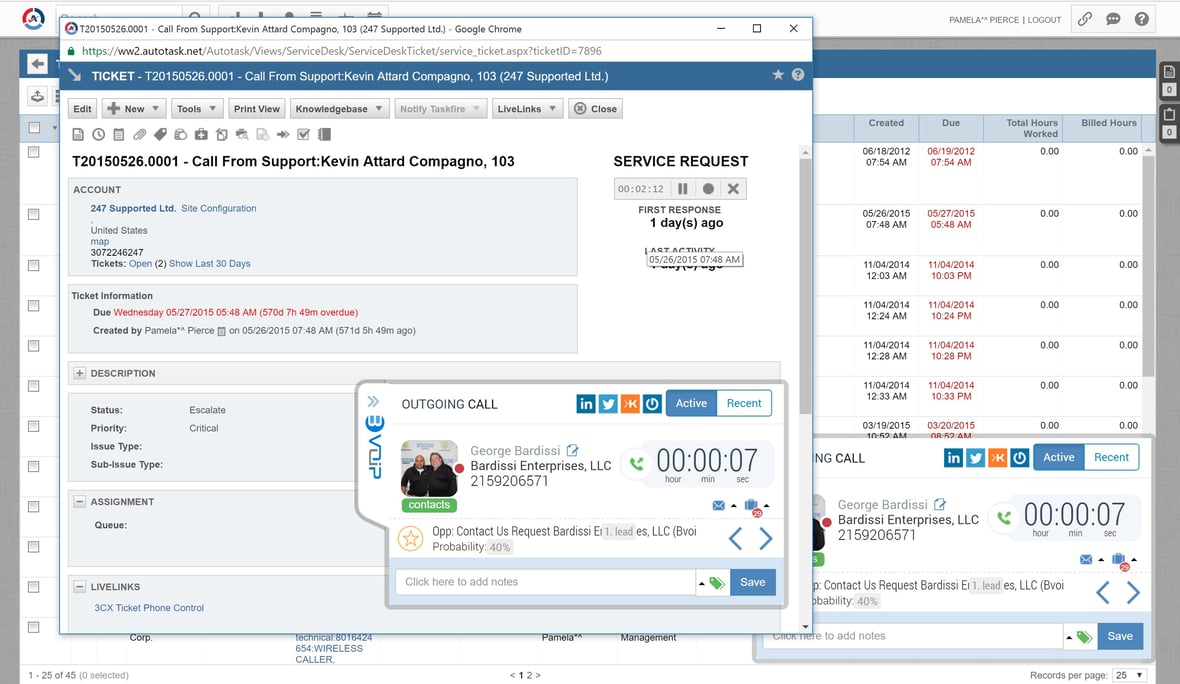Click the notes field in front call popup

(x=546, y=582)
